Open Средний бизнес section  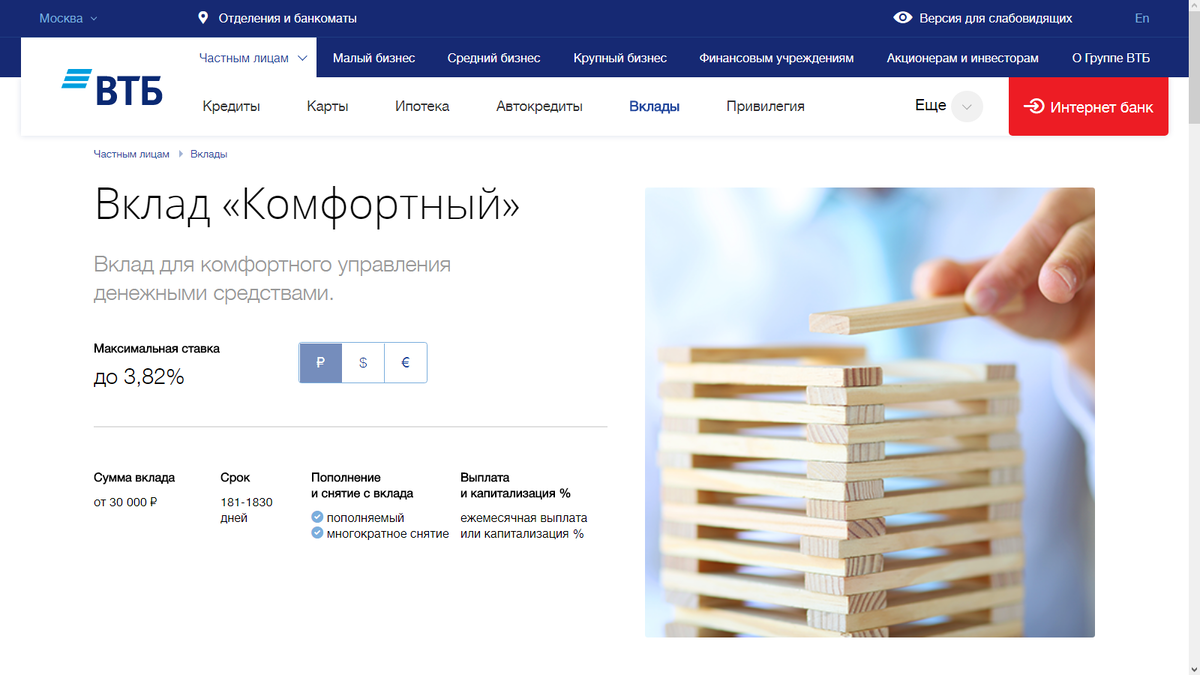pyautogui.click(x=494, y=58)
